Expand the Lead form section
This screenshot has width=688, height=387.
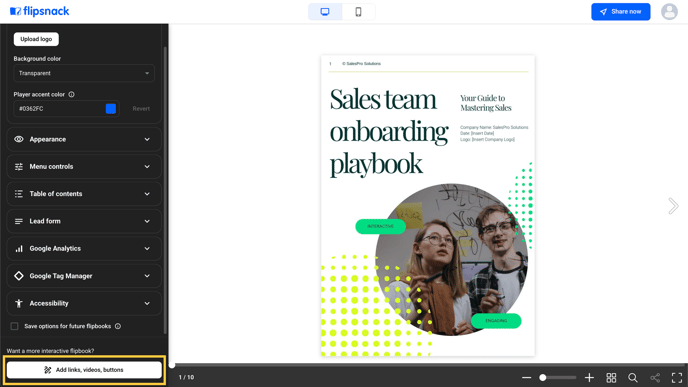84,221
